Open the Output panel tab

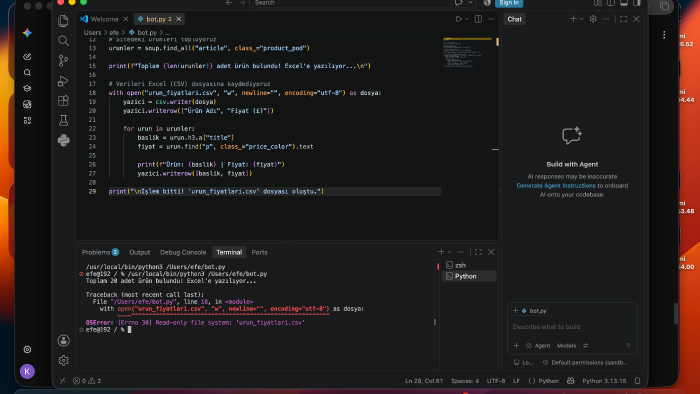(140, 252)
